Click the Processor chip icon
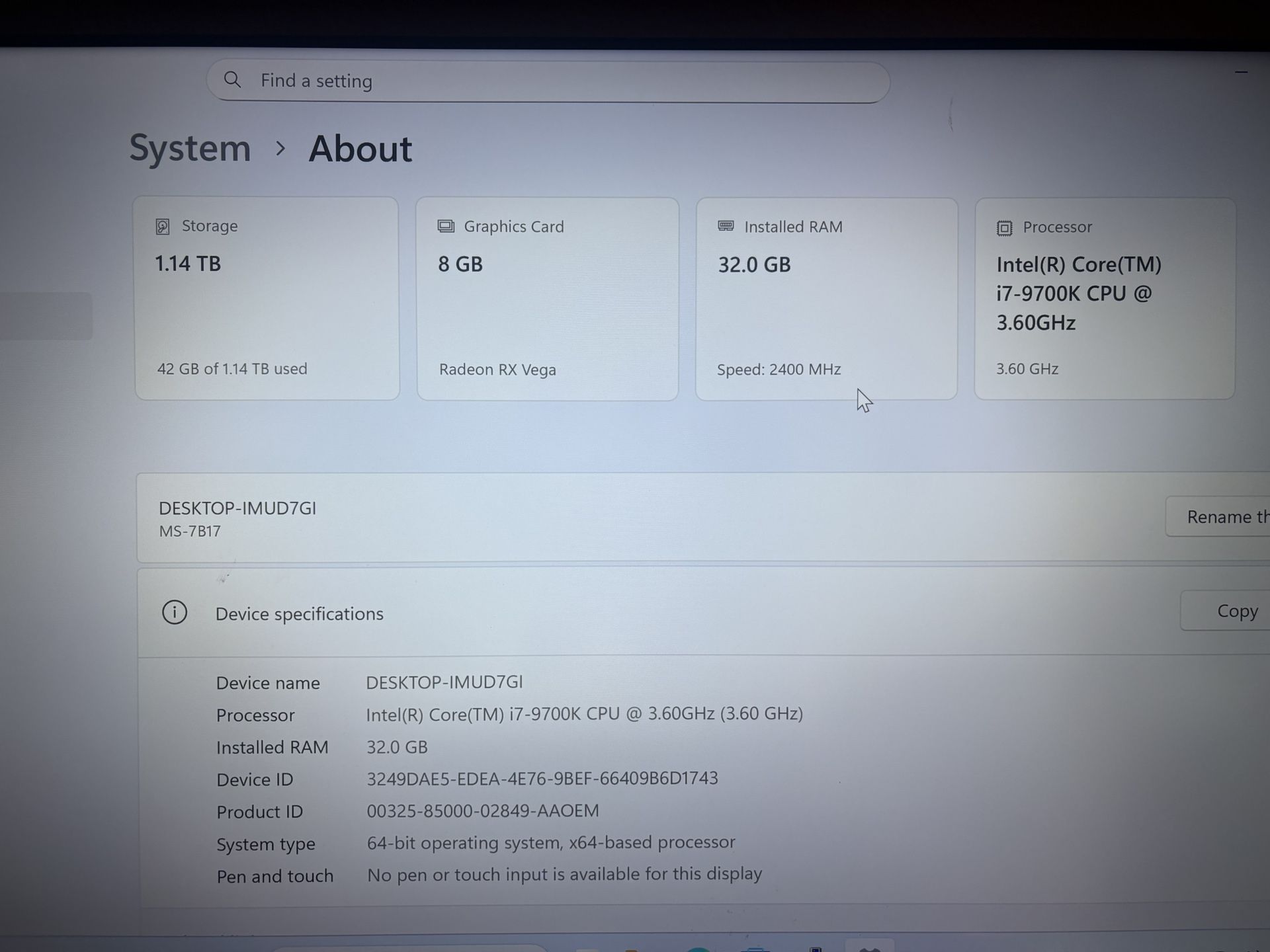Viewport: 1270px width, 952px height. (1004, 228)
